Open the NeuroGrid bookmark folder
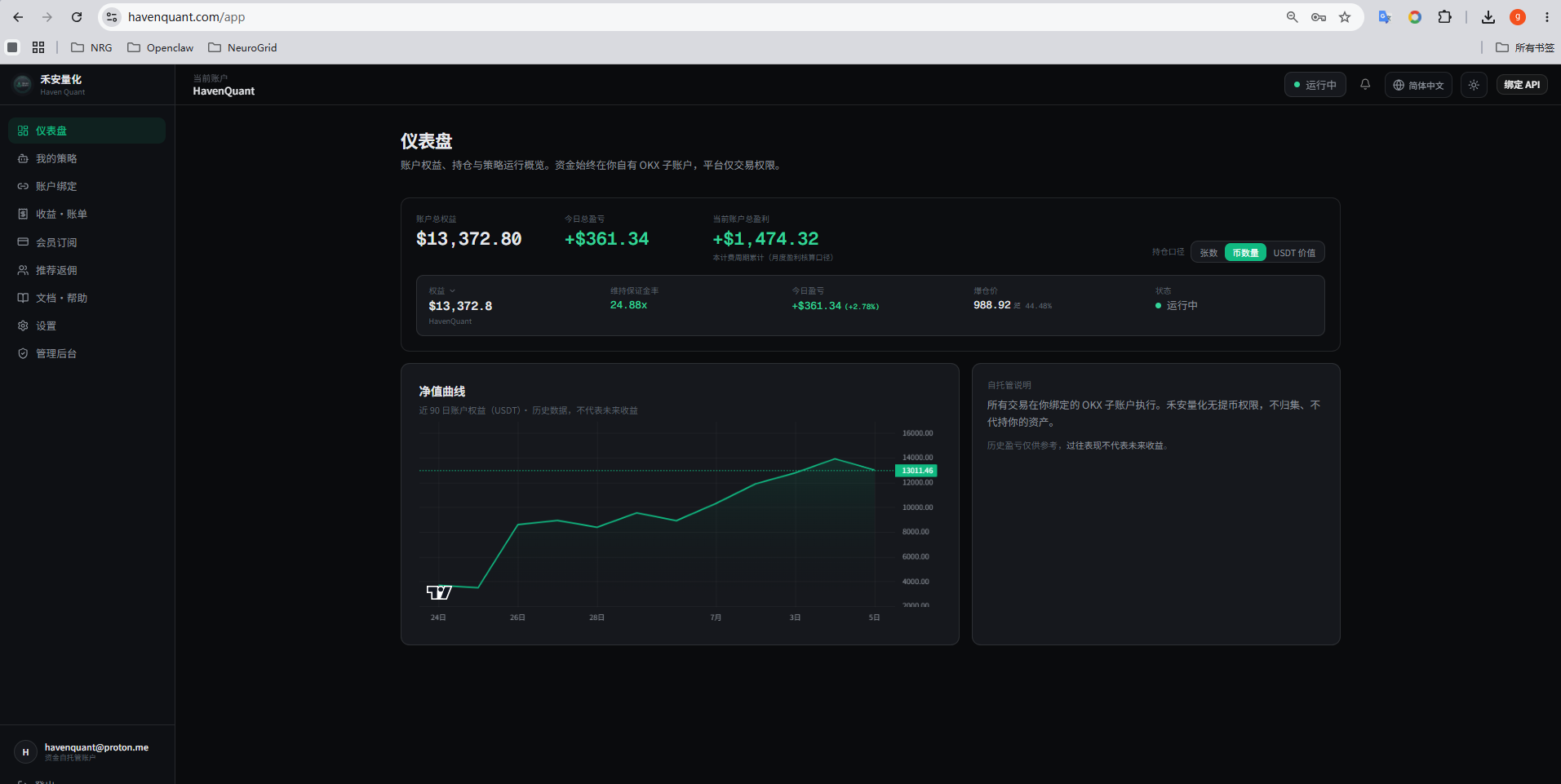The width and height of the screenshot is (1561, 784). (242, 47)
